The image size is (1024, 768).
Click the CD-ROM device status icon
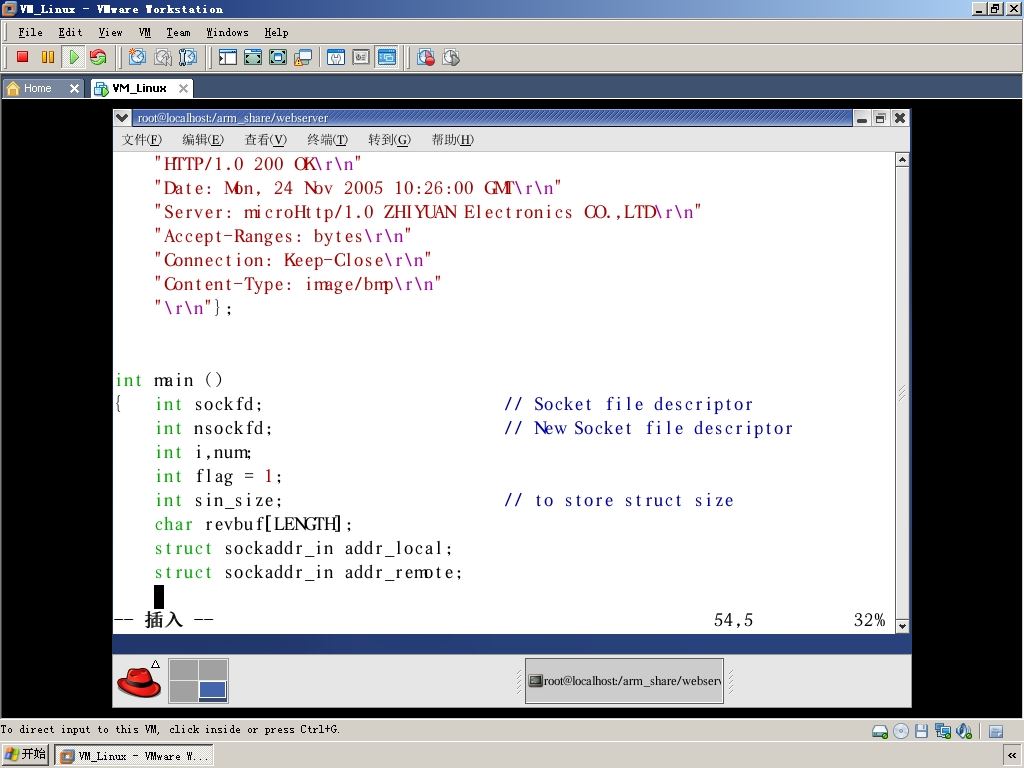pyautogui.click(x=901, y=731)
